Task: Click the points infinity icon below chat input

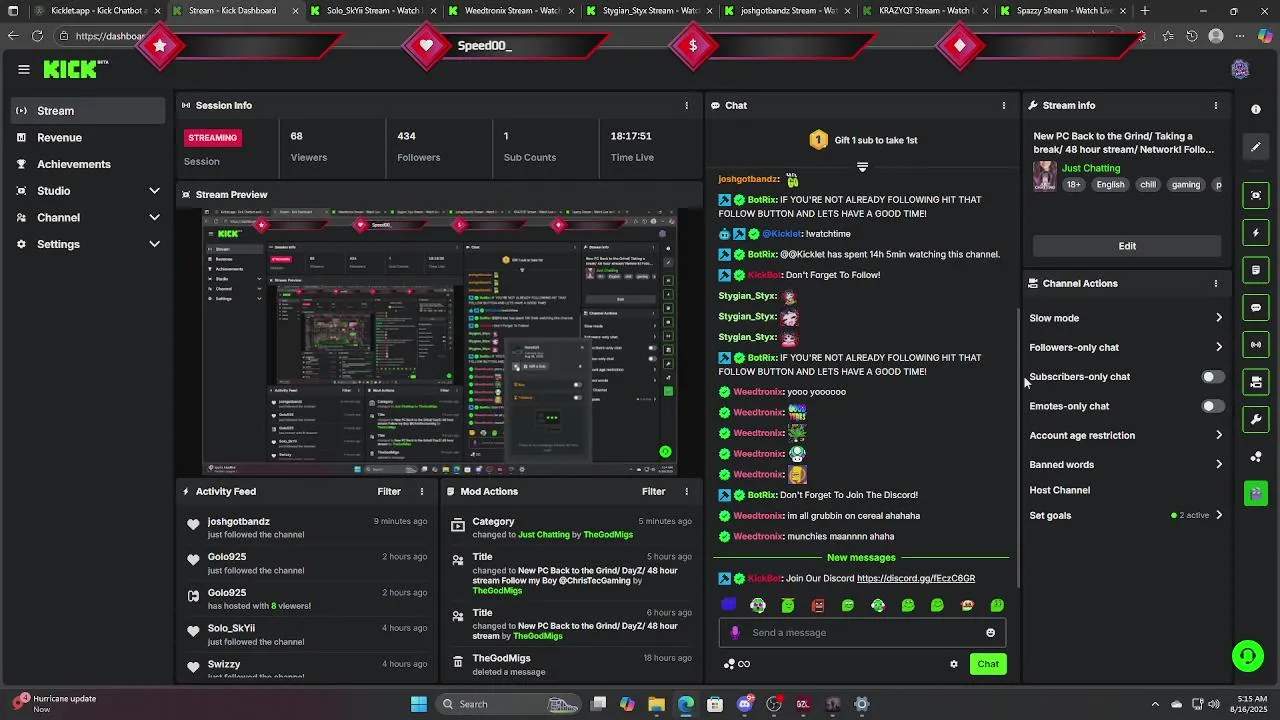Action: pyautogui.click(x=736, y=664)
